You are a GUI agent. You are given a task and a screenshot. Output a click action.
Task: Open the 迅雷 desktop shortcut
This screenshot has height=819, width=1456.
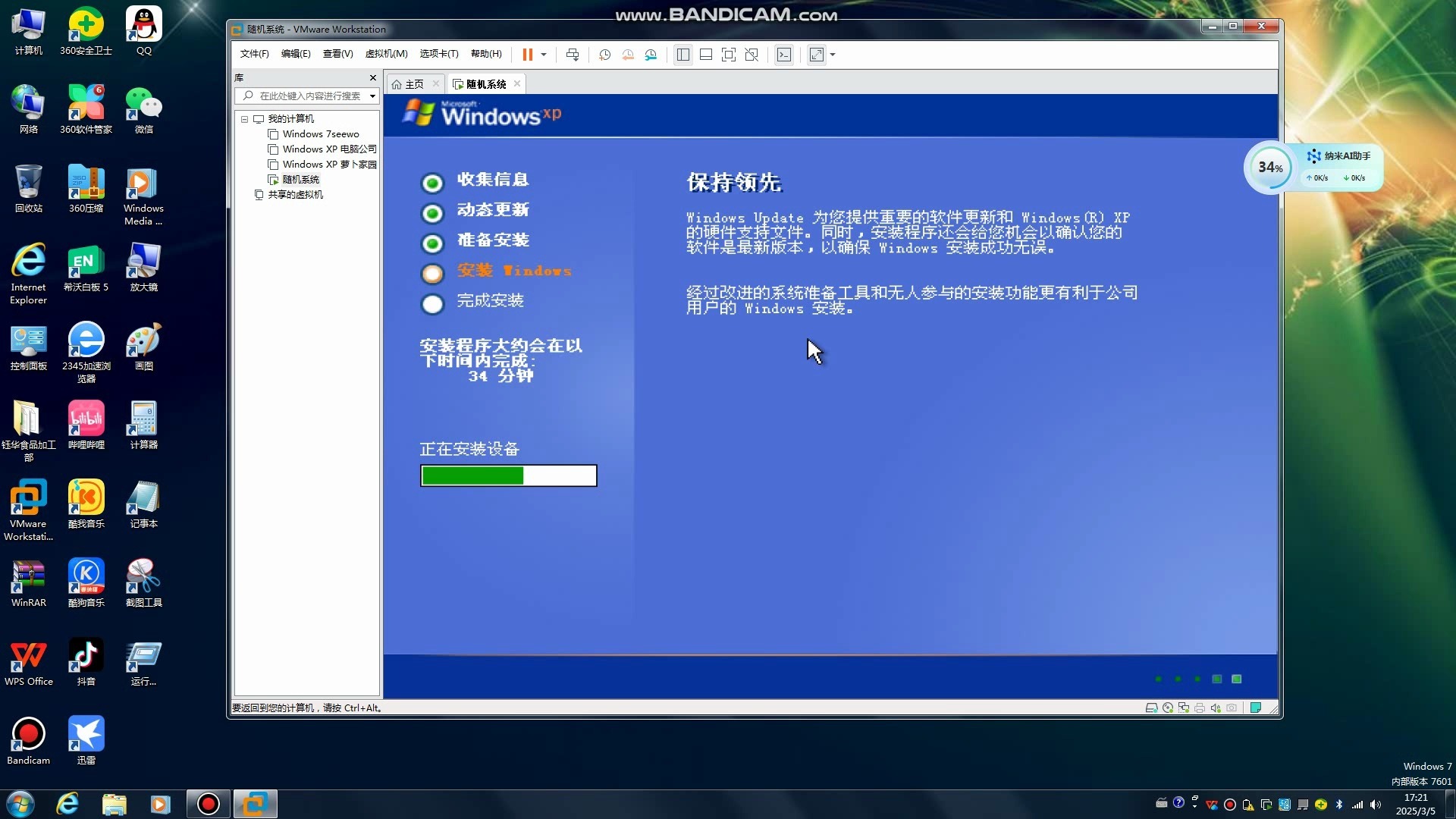pyautogui.click(x=86, y=741)
